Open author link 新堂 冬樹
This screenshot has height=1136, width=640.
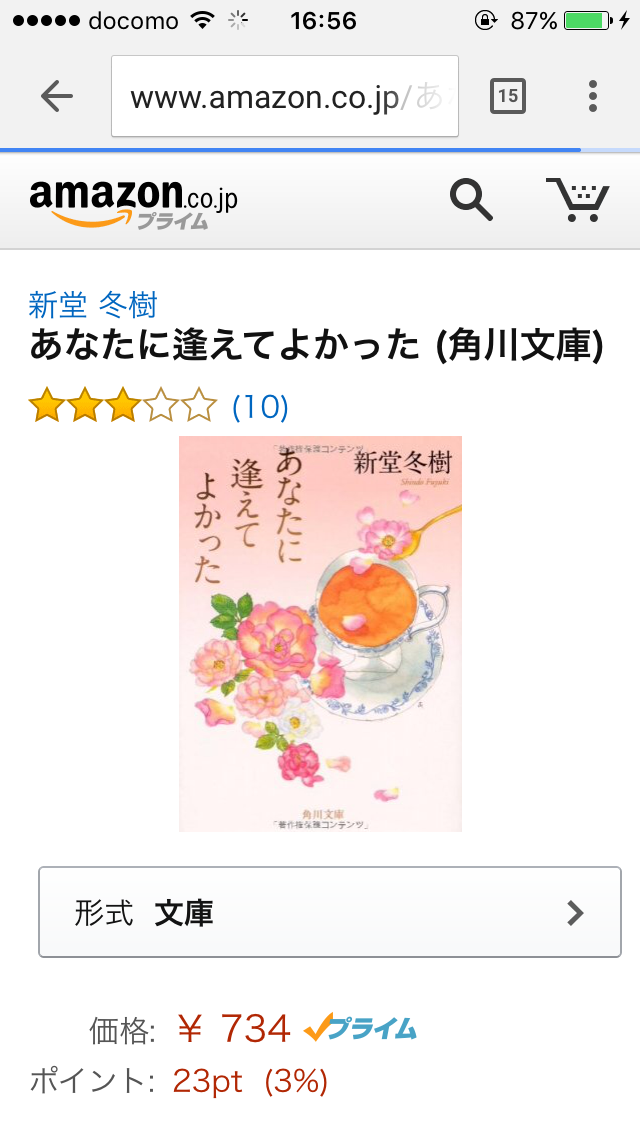tap(93, 305)
